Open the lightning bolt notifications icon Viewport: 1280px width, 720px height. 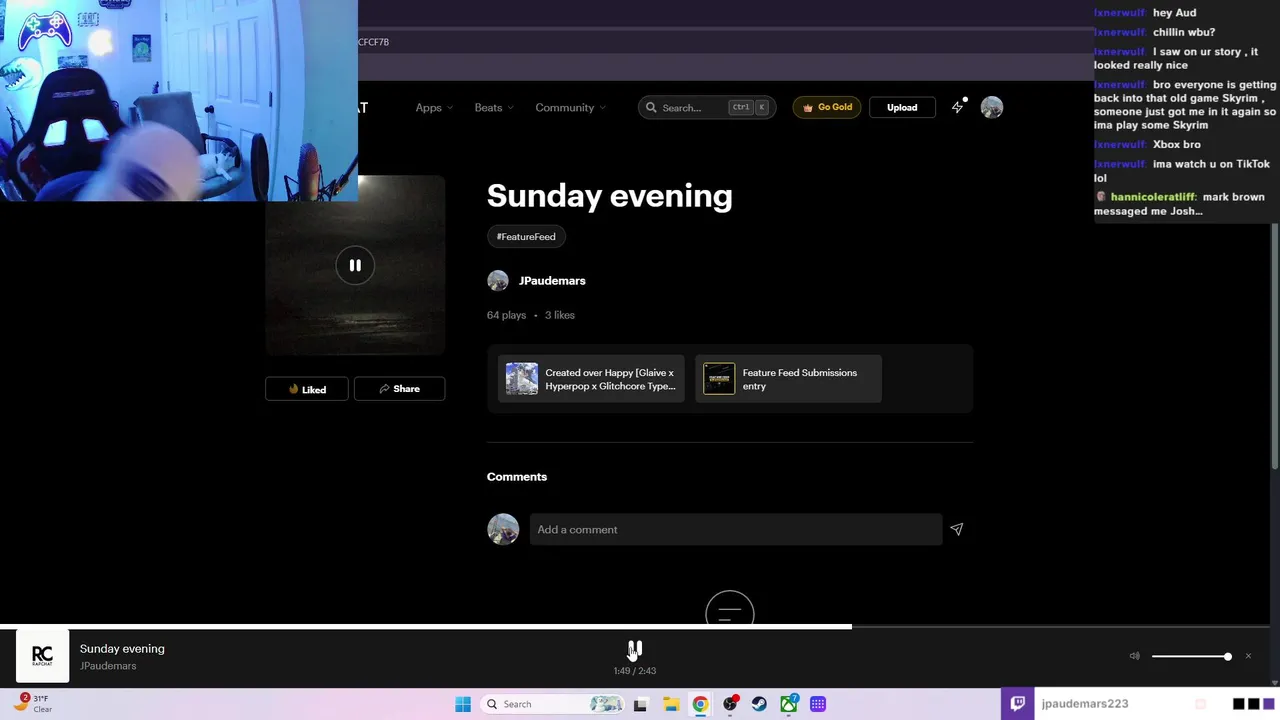(x=958, y=107)
